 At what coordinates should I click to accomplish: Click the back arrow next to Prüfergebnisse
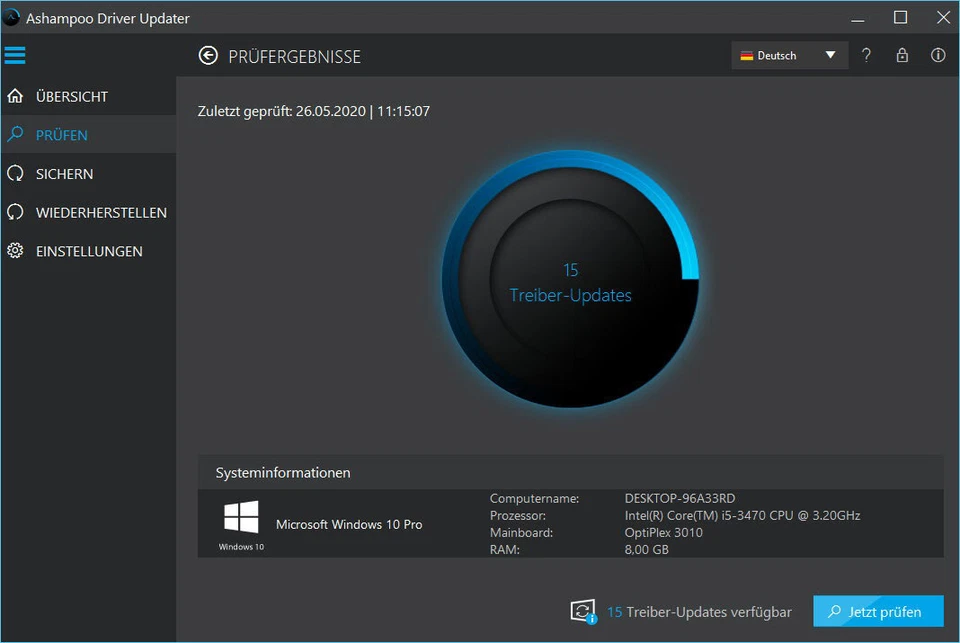pos(208,56)
